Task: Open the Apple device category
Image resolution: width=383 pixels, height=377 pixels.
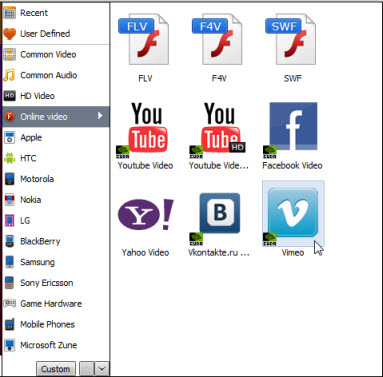Action: pos(56,137)
